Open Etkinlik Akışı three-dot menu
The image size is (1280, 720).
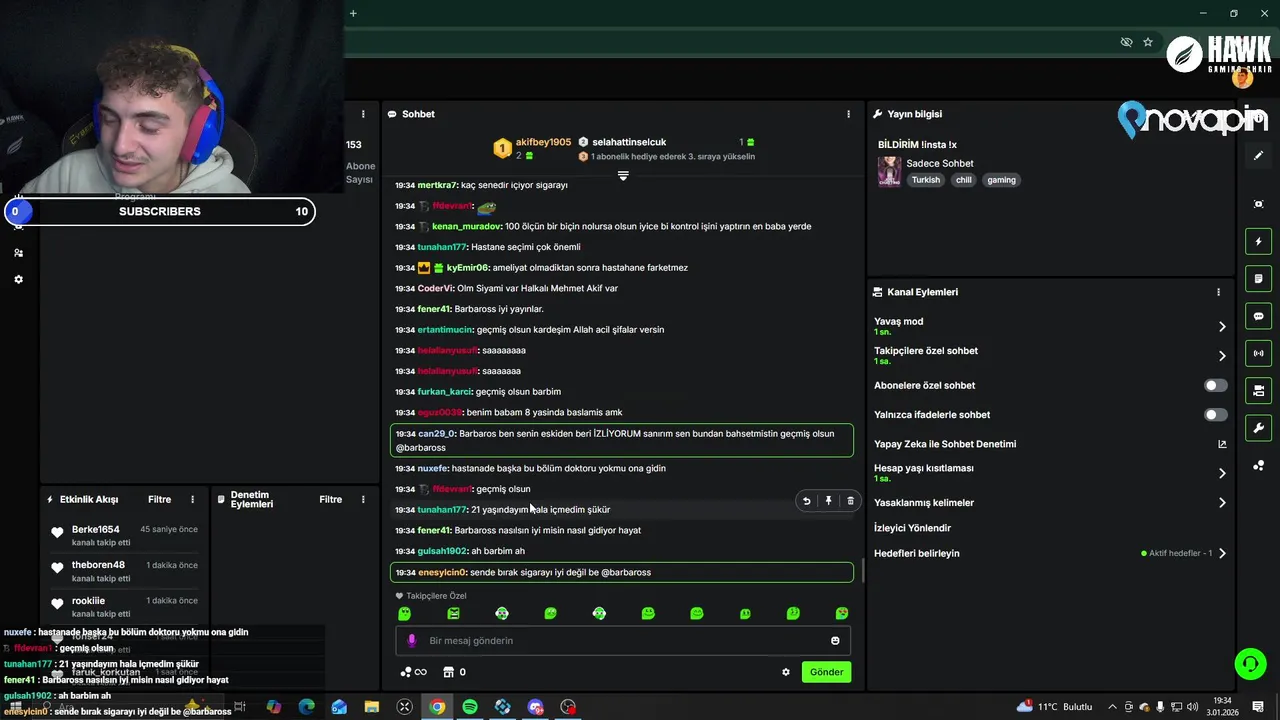point(193,500)
